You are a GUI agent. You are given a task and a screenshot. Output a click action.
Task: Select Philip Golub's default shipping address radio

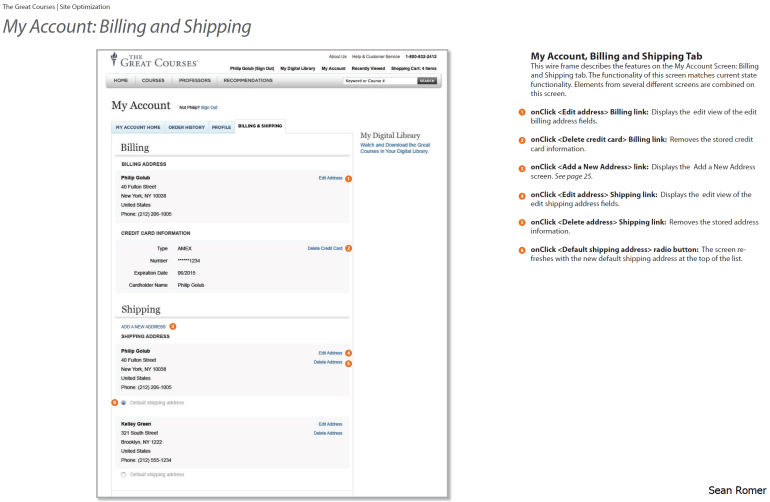(124, 402)
